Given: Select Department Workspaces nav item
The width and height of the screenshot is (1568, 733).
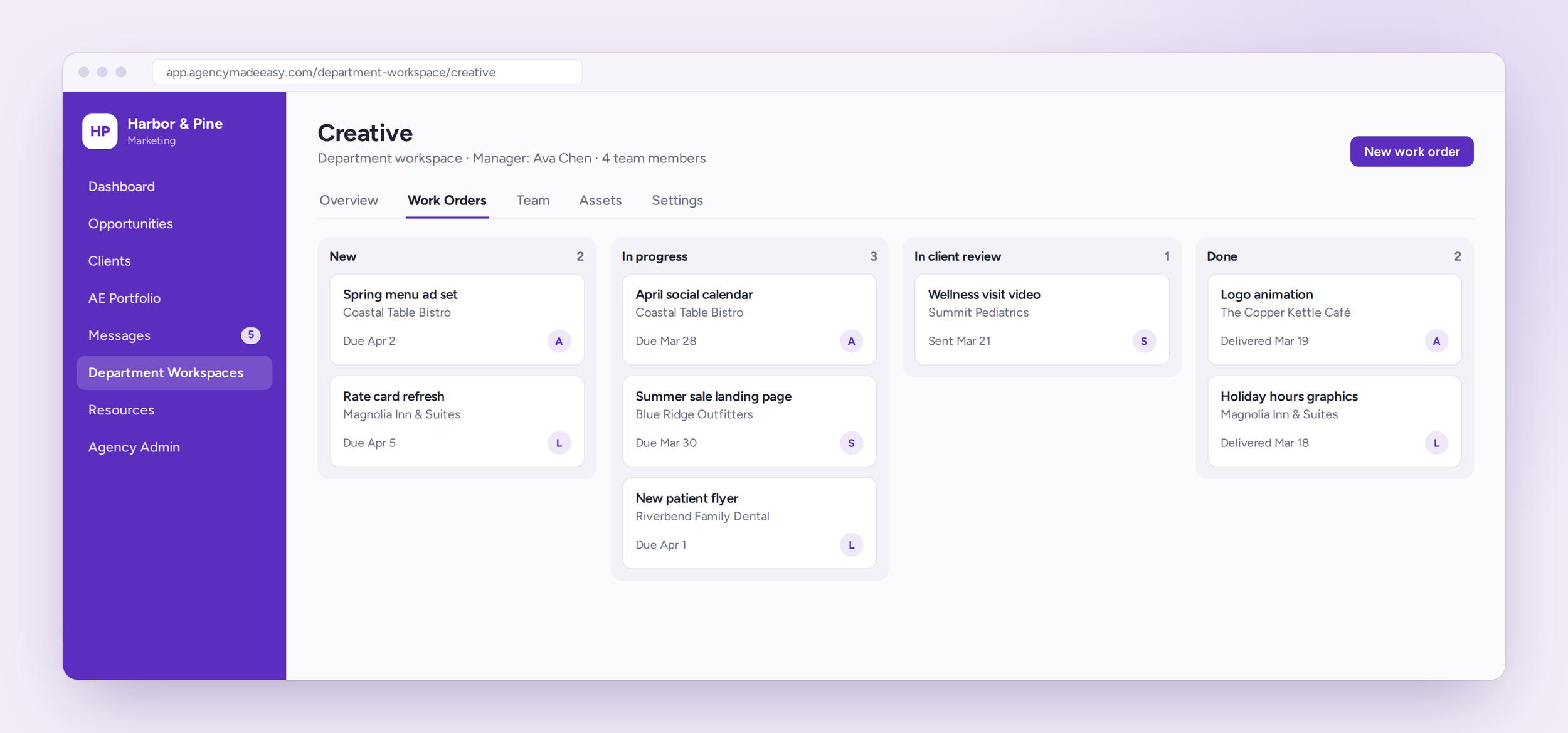Looking at the screenshot, I should [x=174, y=373].
